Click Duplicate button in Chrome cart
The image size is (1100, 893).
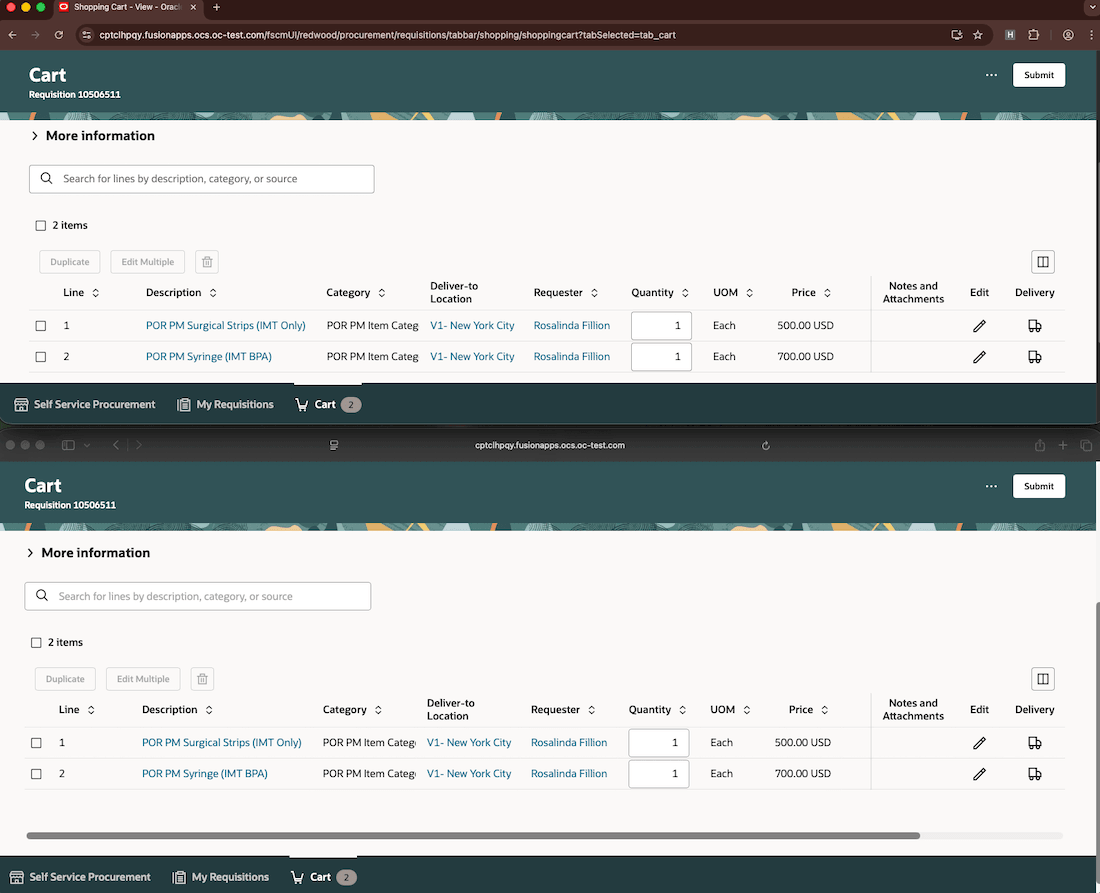tap(69, 262)
